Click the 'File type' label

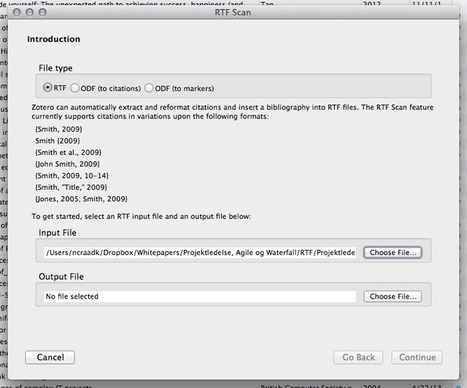(x=55, y=68)
